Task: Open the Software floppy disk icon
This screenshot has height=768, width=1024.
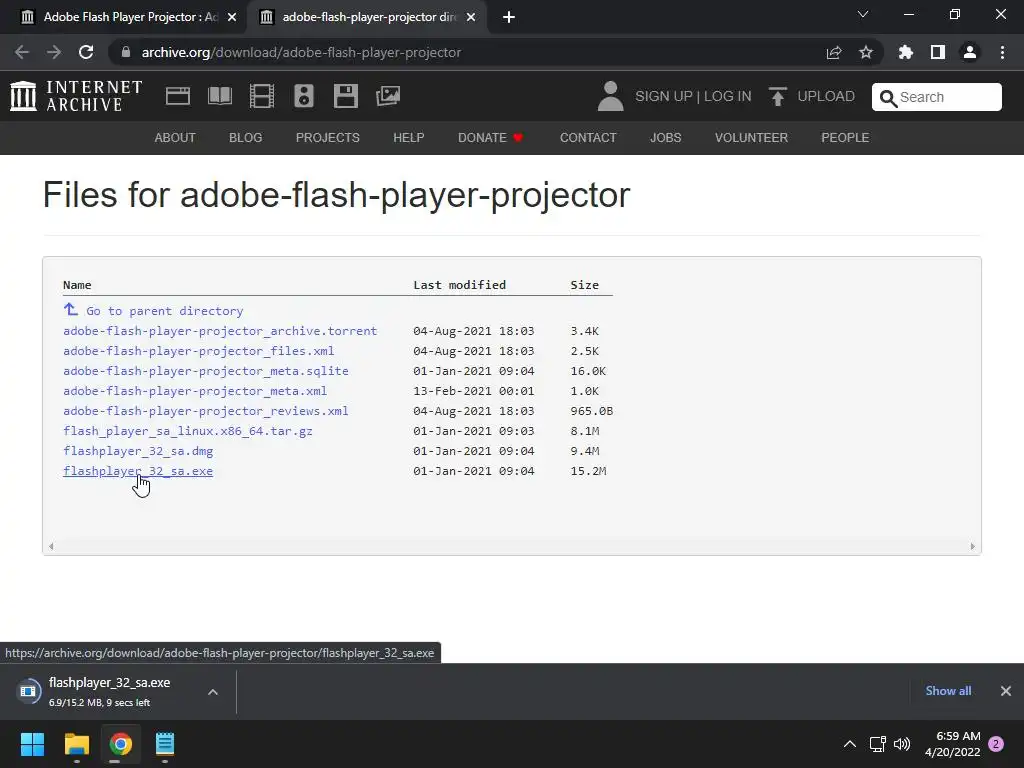Action: click(345, 96)
